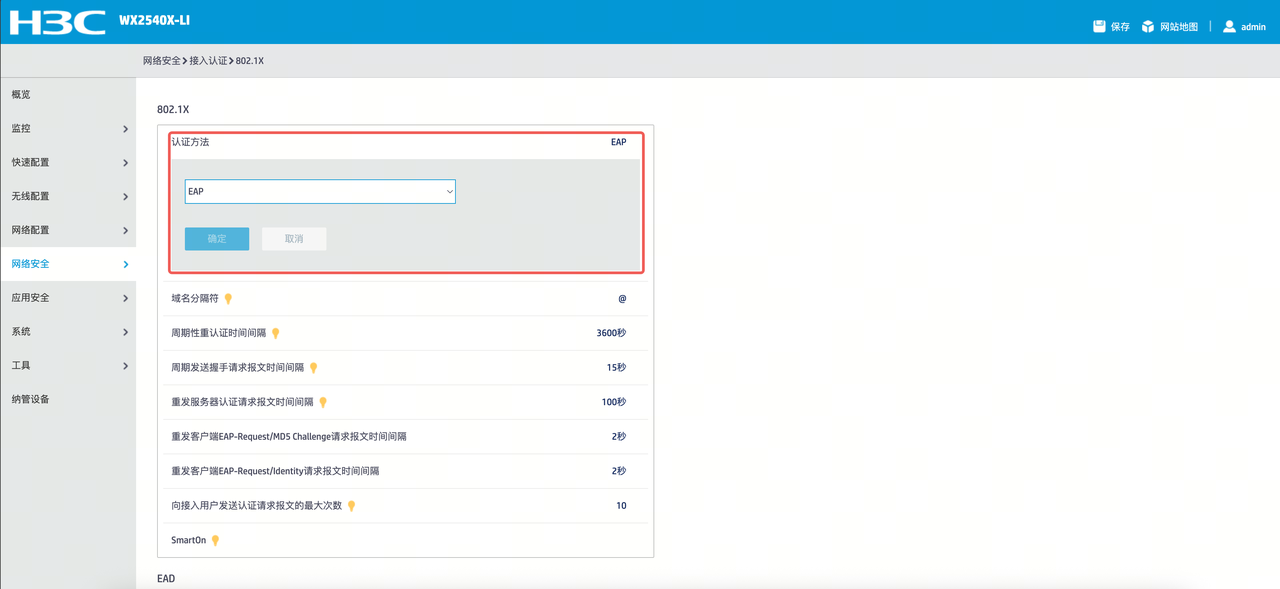Expand the 工具 sidebar menu arrow
Screen dimensions: 1280x589
(x=125, y=366)
